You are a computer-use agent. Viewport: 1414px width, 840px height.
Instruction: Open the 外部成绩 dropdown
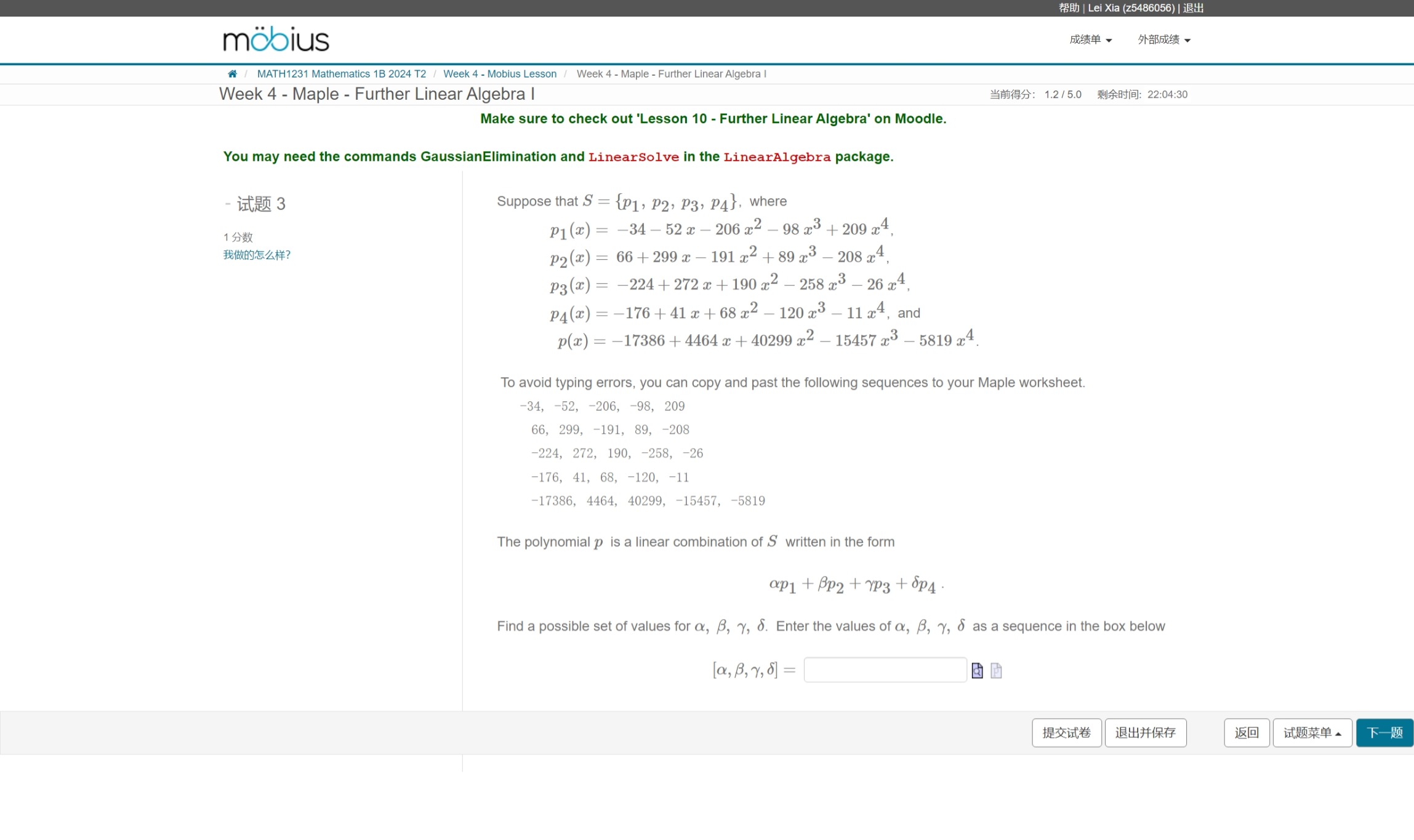click(x=1162, y=39)
